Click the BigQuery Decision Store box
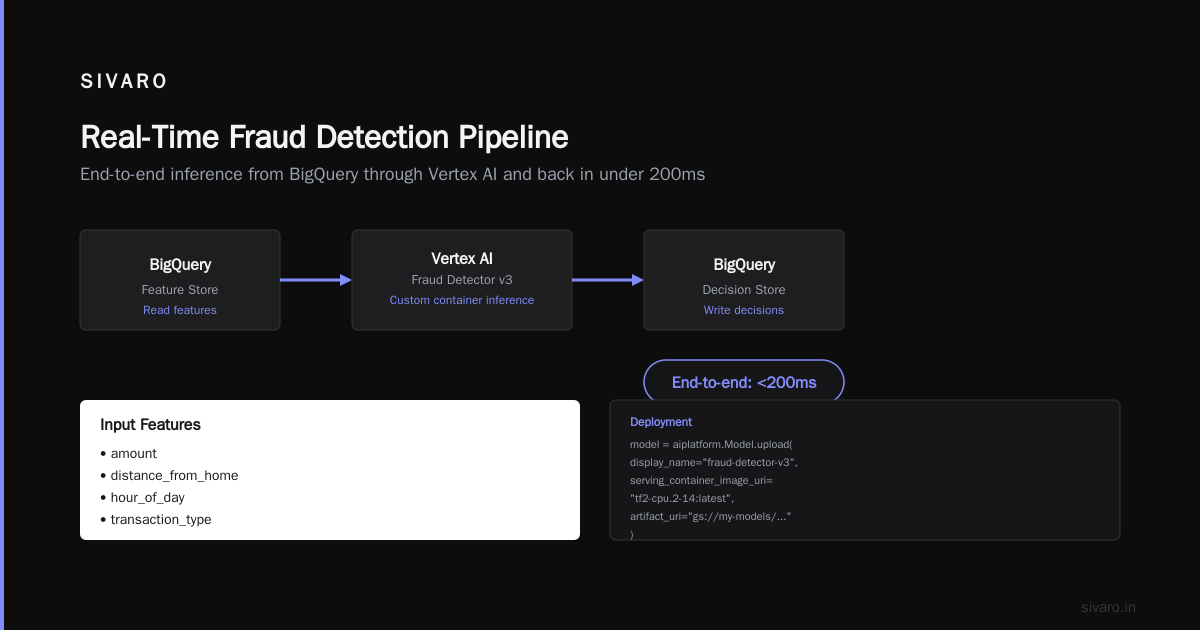Image resolution: width=1200 pixels, height=630 pixels. (x=744, y=280)
